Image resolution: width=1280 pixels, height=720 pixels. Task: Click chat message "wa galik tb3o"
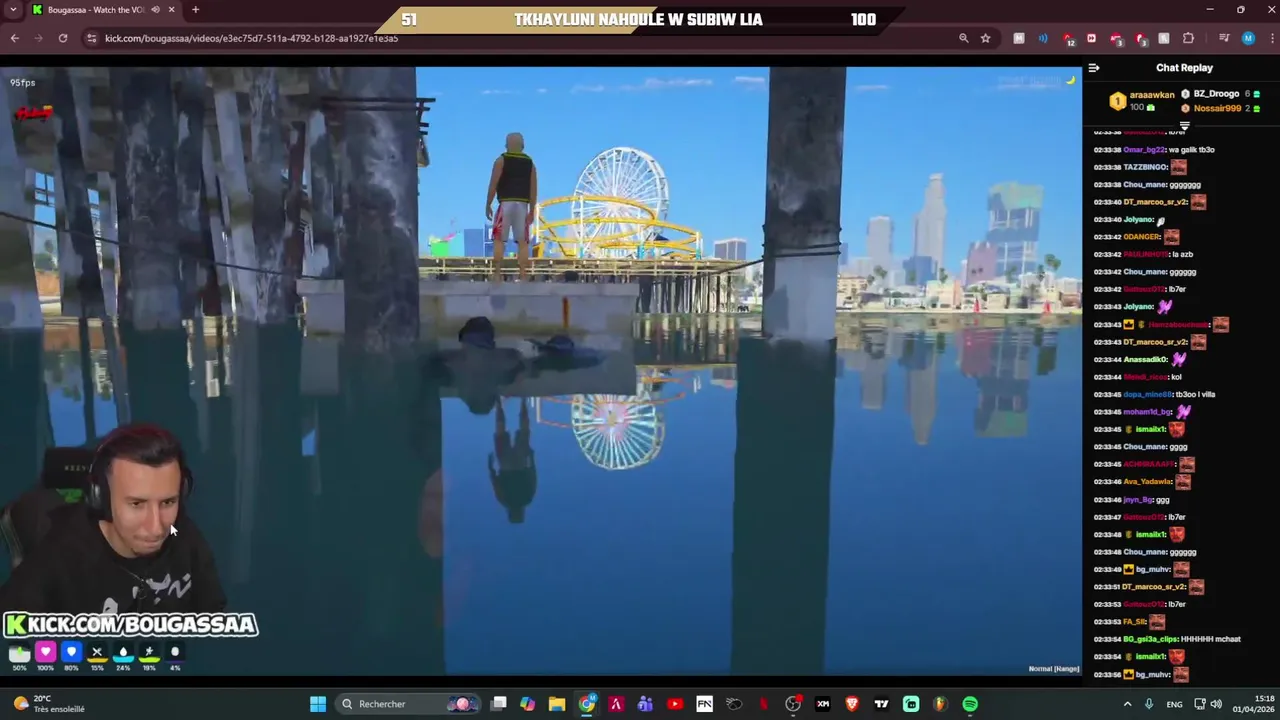coord(1192,150)
